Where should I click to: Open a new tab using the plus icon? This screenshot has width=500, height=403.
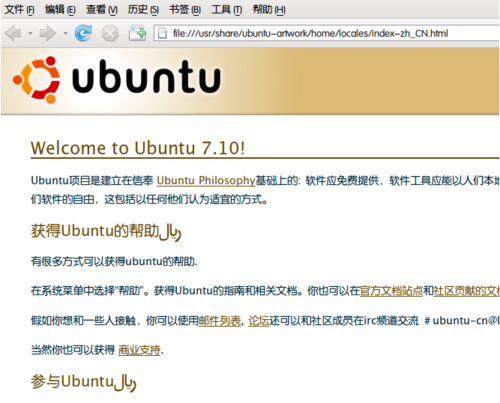[x=138, y=33]
